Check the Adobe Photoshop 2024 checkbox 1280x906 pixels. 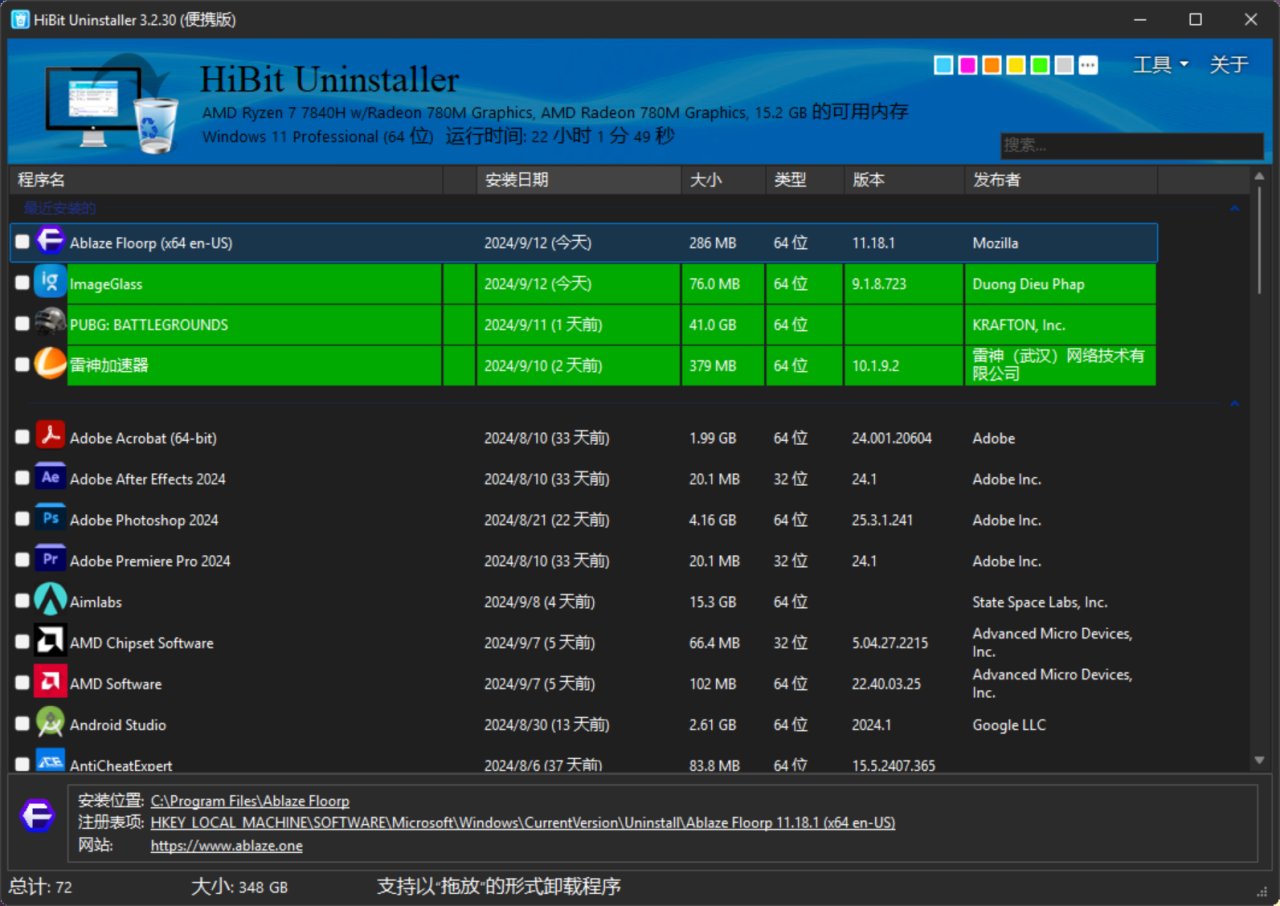[22, 519]
